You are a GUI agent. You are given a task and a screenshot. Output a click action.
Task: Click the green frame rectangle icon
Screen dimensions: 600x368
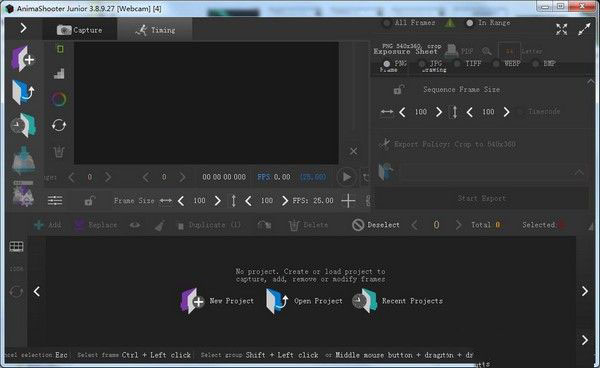(x=60, y=49)
